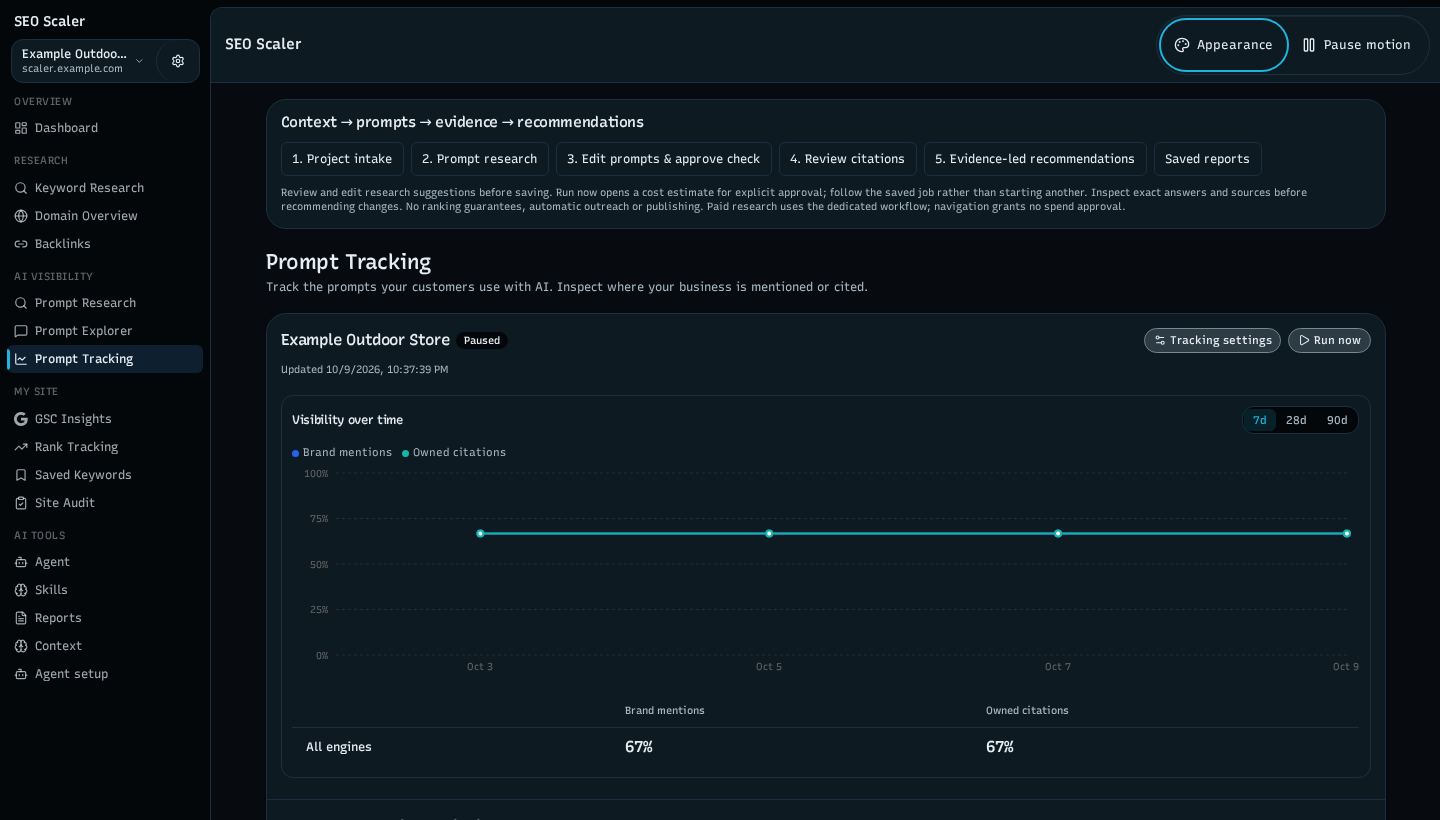
Task: Click the All engines row label
Action: [x=339, y=747]
